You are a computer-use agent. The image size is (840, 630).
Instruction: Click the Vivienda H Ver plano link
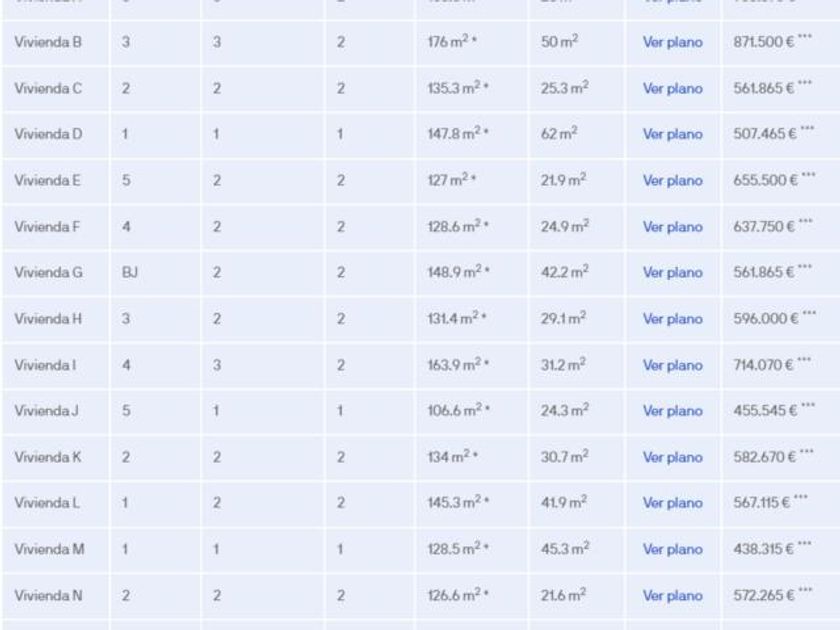(x=672, y=319)
